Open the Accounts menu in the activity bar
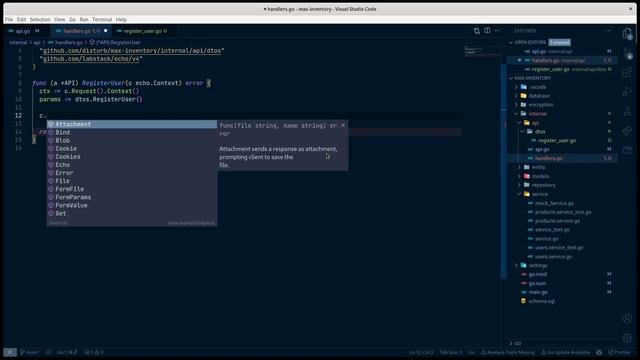This screenshot has height=360, width=640. click(x=627, y=318)
